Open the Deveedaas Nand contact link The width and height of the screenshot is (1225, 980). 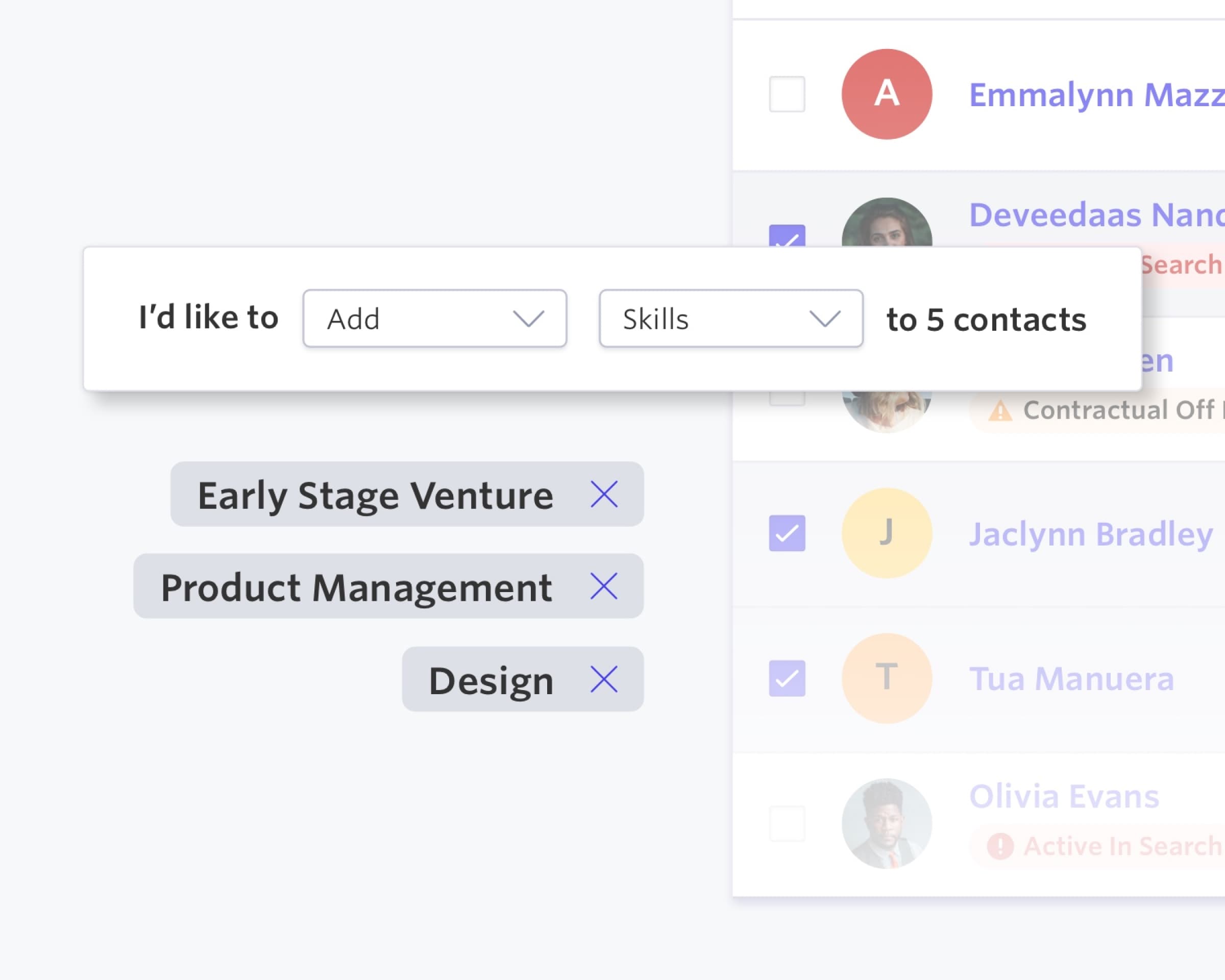(1095, 215)
